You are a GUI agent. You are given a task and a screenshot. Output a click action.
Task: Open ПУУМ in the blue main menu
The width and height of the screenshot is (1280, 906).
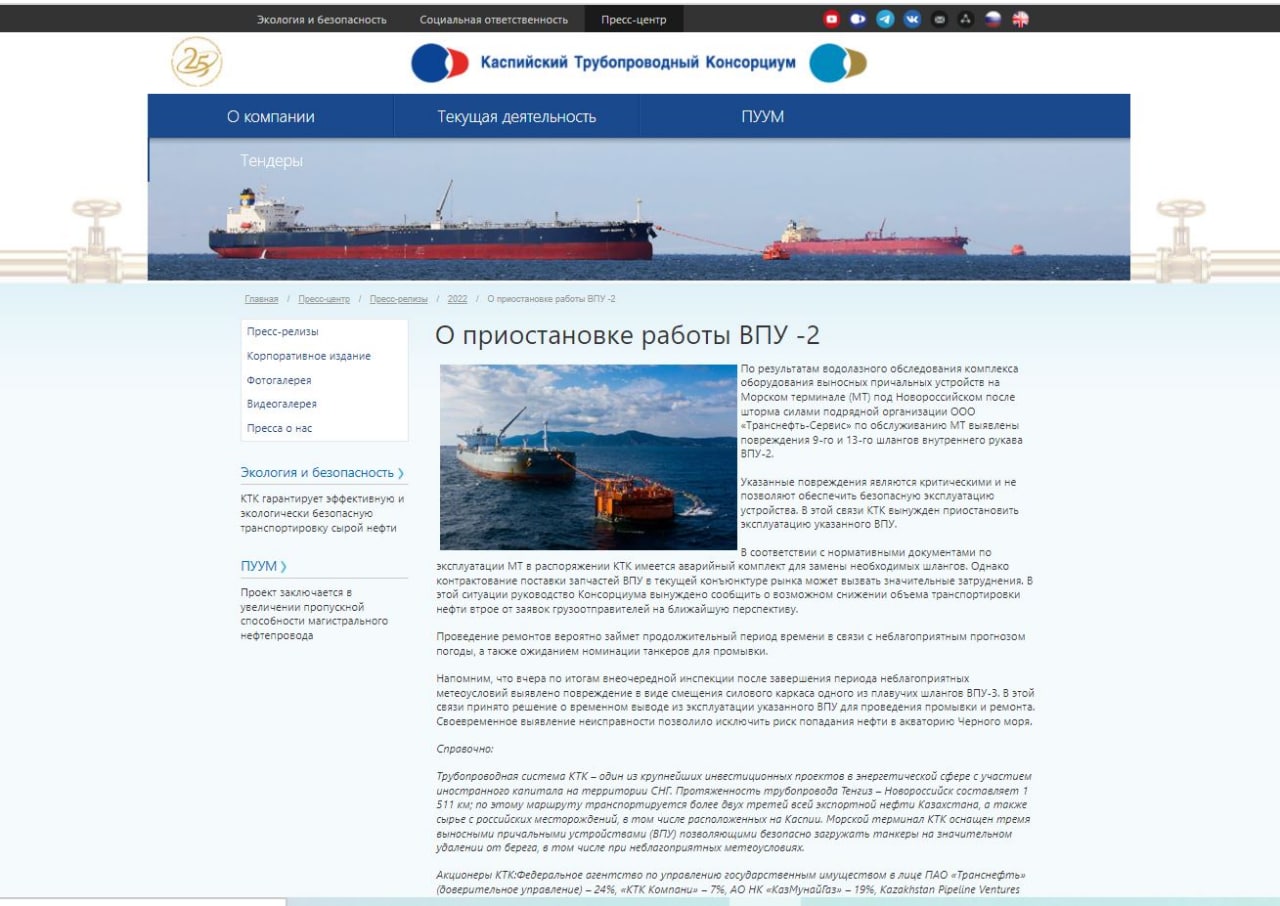763,116
